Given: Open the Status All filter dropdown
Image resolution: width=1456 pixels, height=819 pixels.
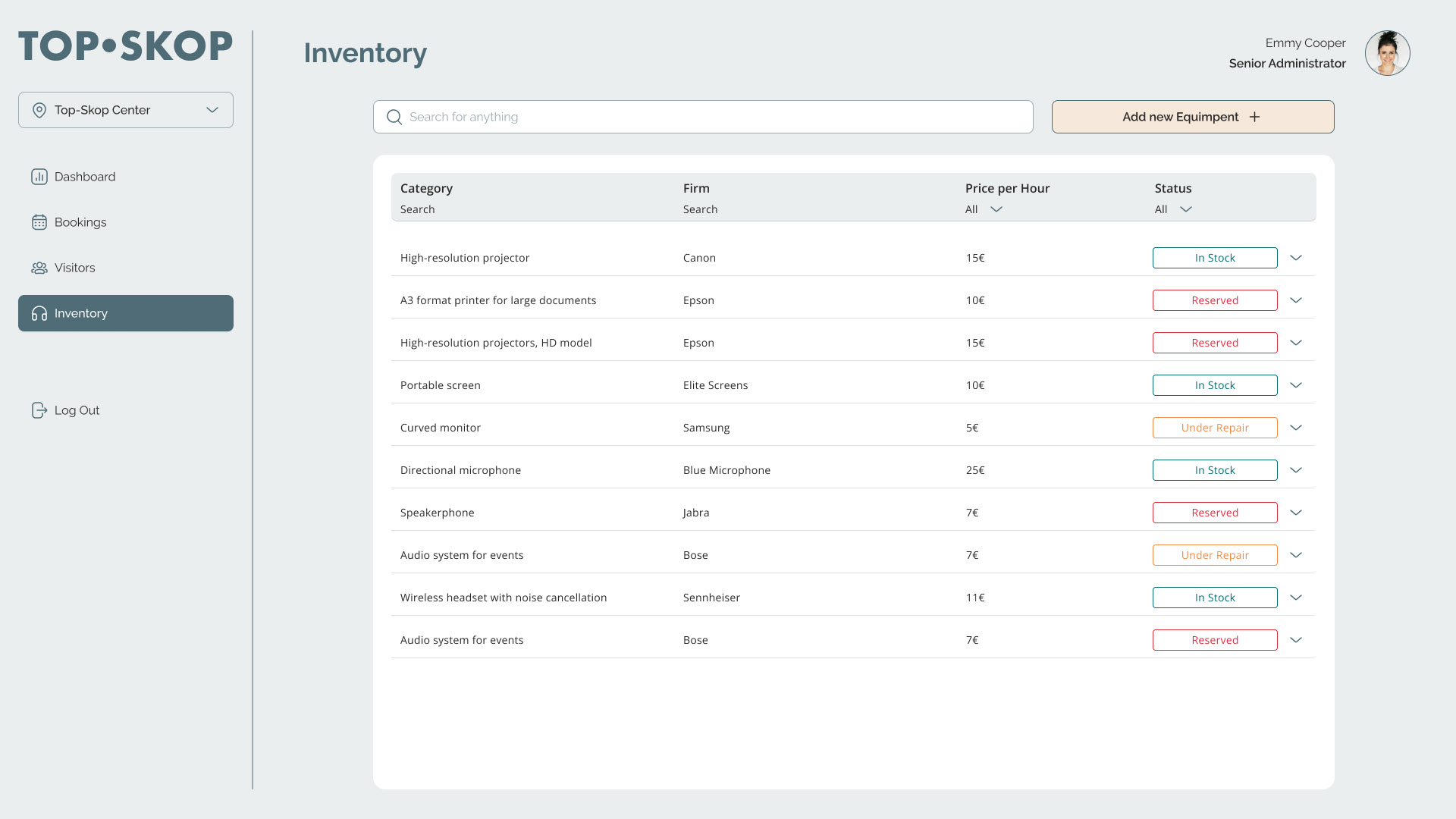Looking at the screenshot, I should 1185,209.
